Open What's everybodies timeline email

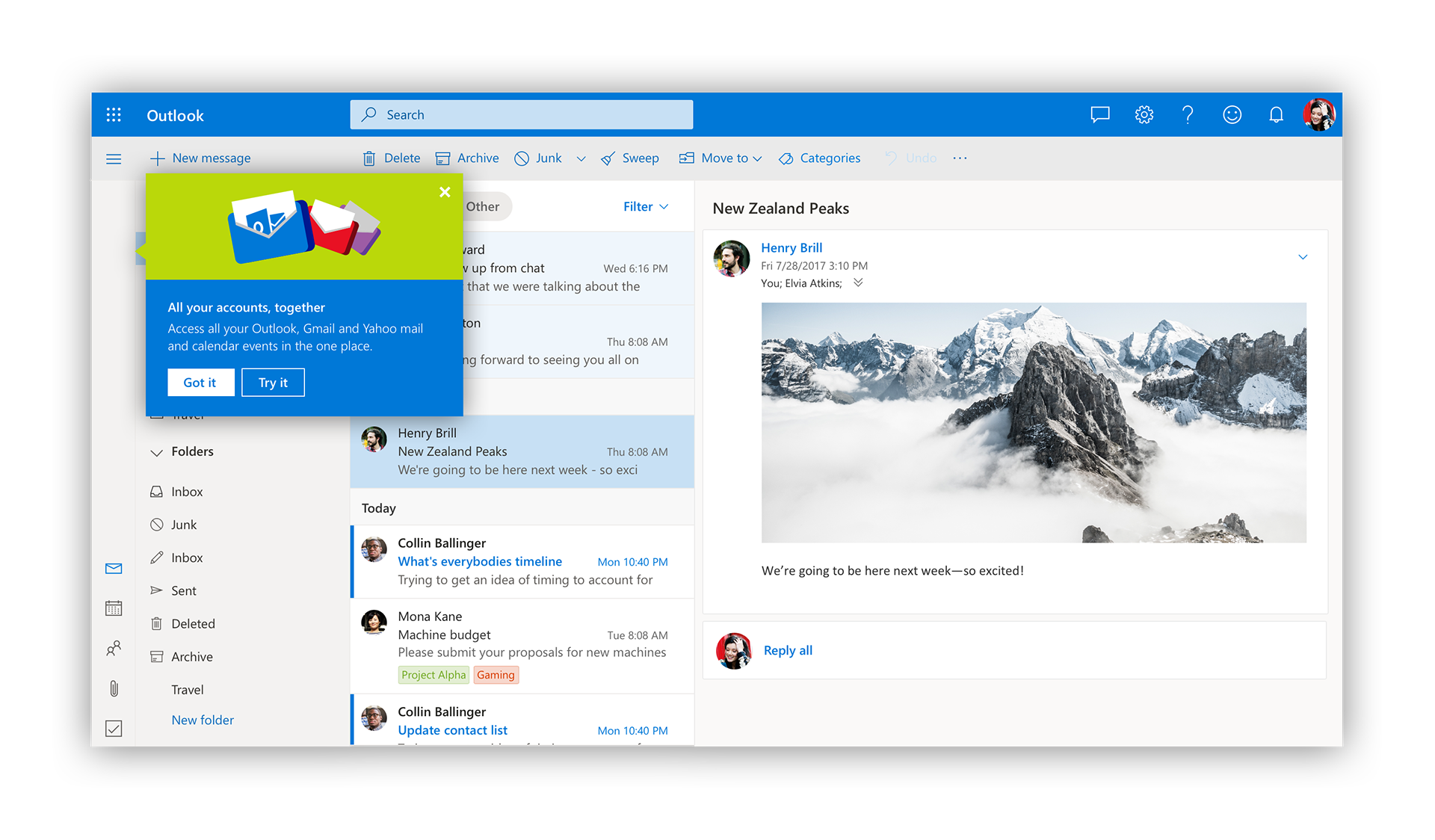[x=522, y=562]
